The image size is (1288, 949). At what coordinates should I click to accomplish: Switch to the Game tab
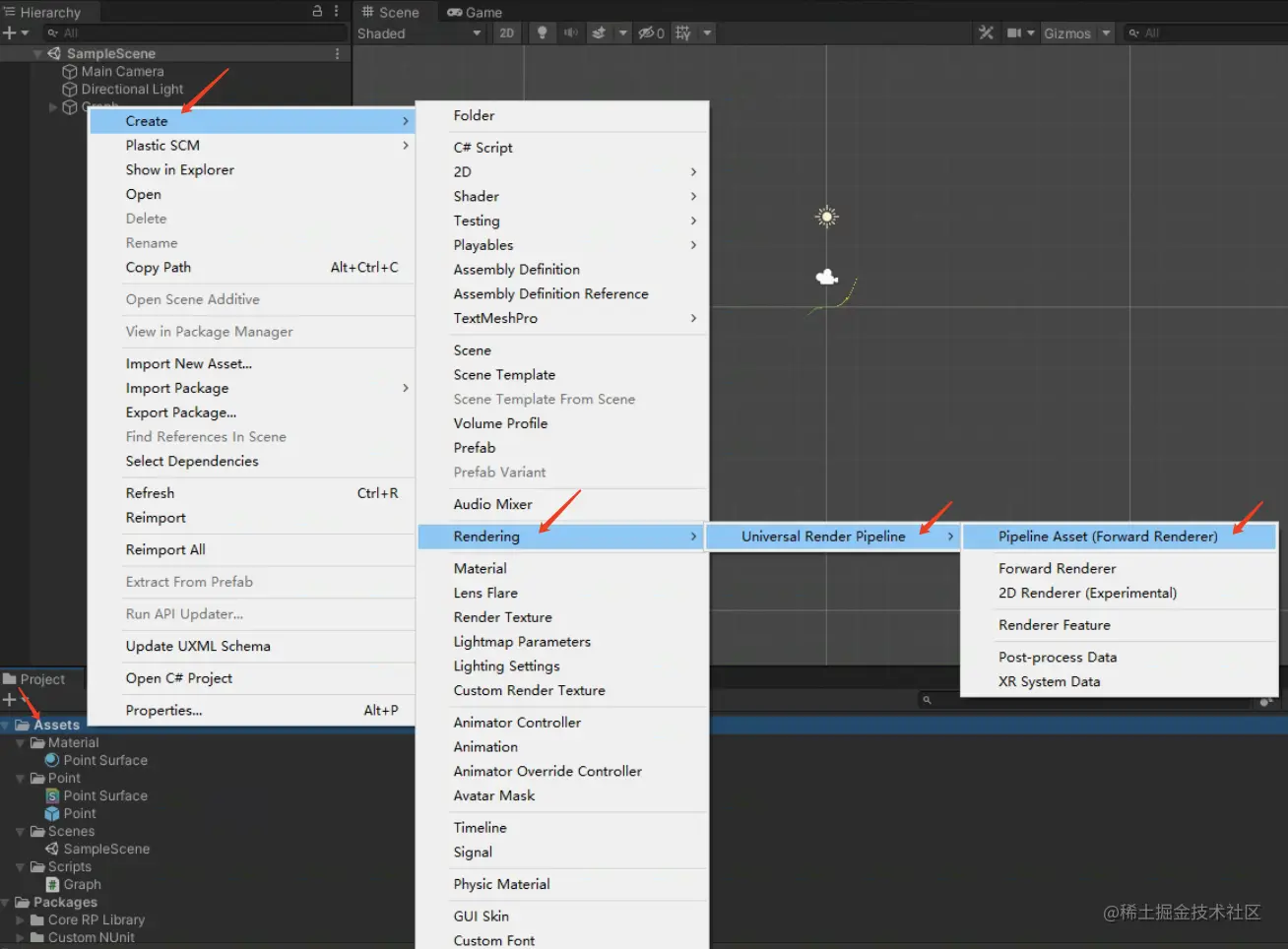[475, 12]
